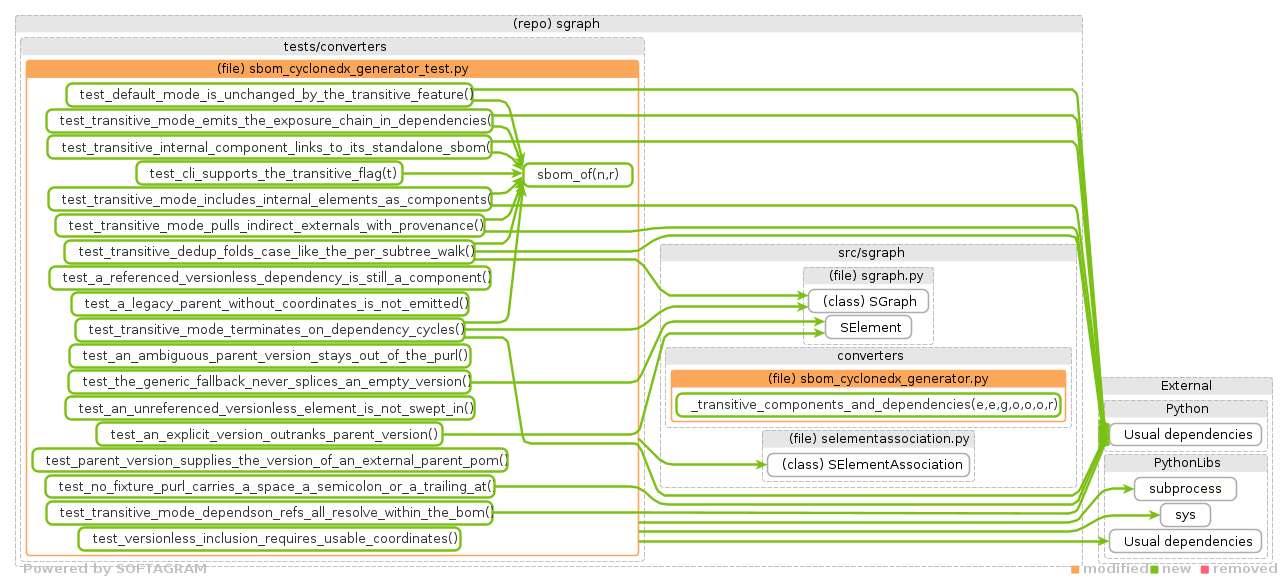The height and width of the screenshot is (582, 1288).
Task: Select test_transitive_mode_includes_internal_elements_as_components node
Action: (x=270, y=199)
